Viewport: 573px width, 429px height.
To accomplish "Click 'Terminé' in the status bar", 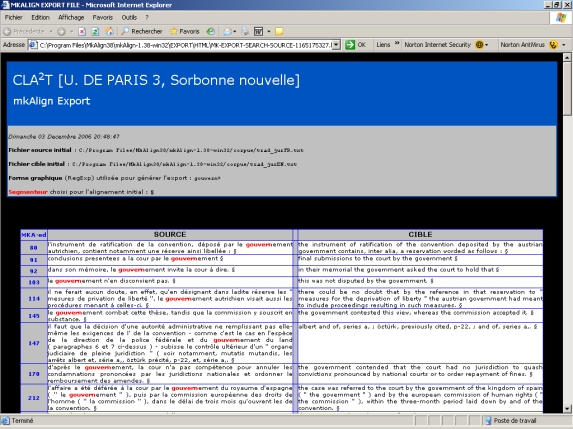I will coord(22,421).
